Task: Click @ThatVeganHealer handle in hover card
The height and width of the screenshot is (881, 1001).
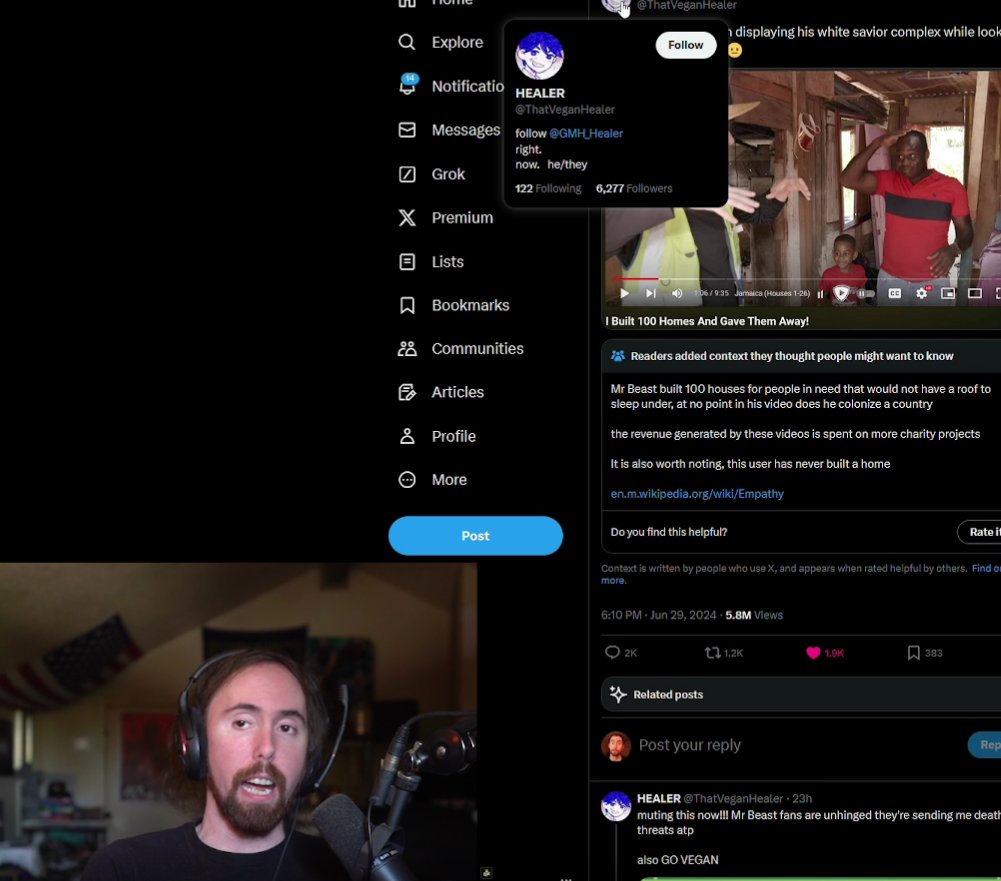Action: [564, 109]
